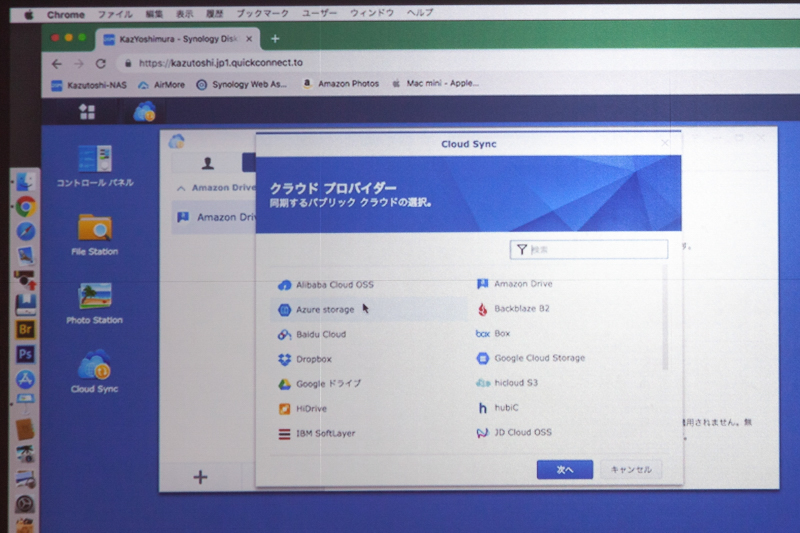Open AirMore bookmark

(x=162, y=85)
